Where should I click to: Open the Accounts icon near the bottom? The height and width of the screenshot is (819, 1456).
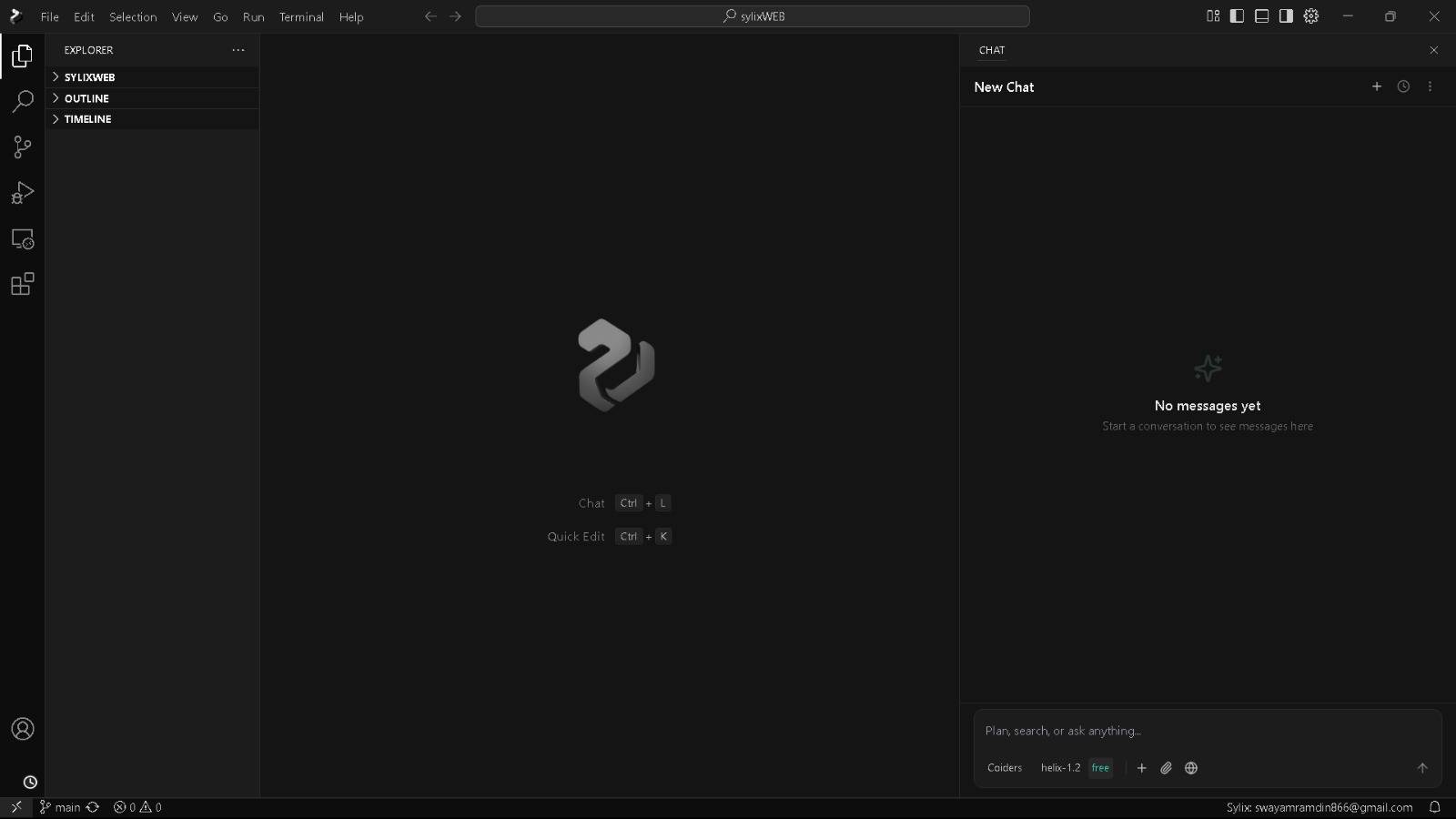(x=22, y=729)
